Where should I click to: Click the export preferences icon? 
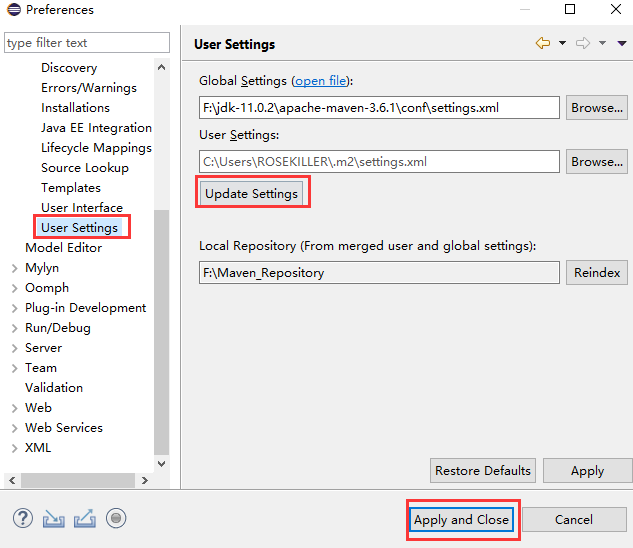pyautogui.click(x=85, y=519)
